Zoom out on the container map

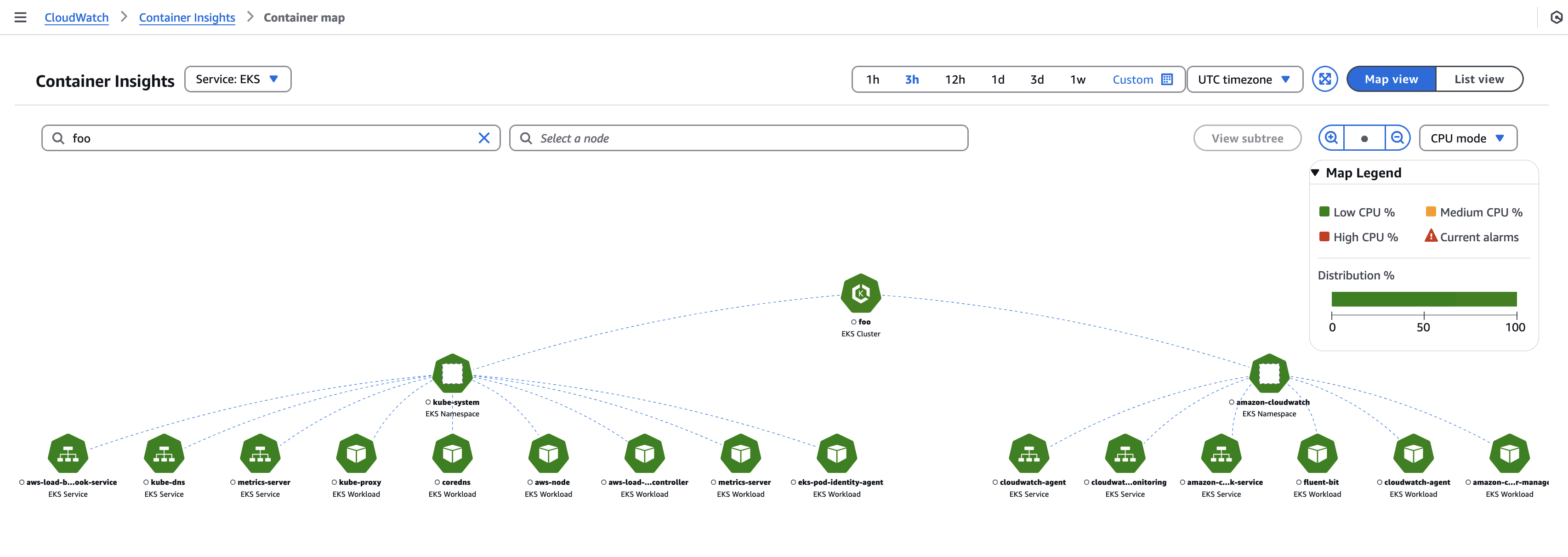[x=1398, y=138]
